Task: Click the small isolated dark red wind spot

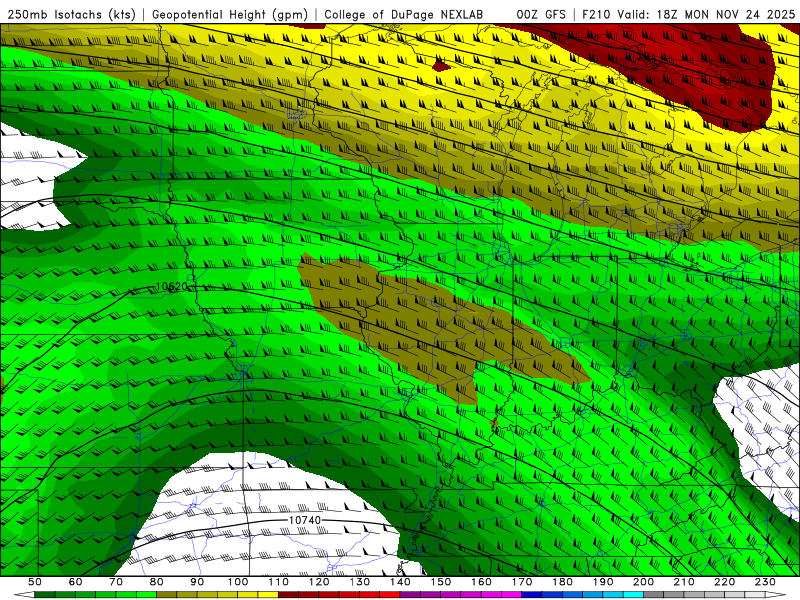Action: (441, 66)
